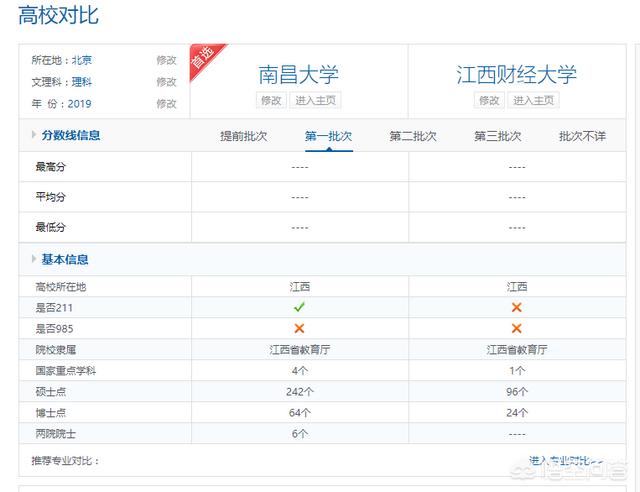Click orange 985 cross for 南昌大学
The image size is (640, 492).
pyautogui.click(x=299, y=328)
